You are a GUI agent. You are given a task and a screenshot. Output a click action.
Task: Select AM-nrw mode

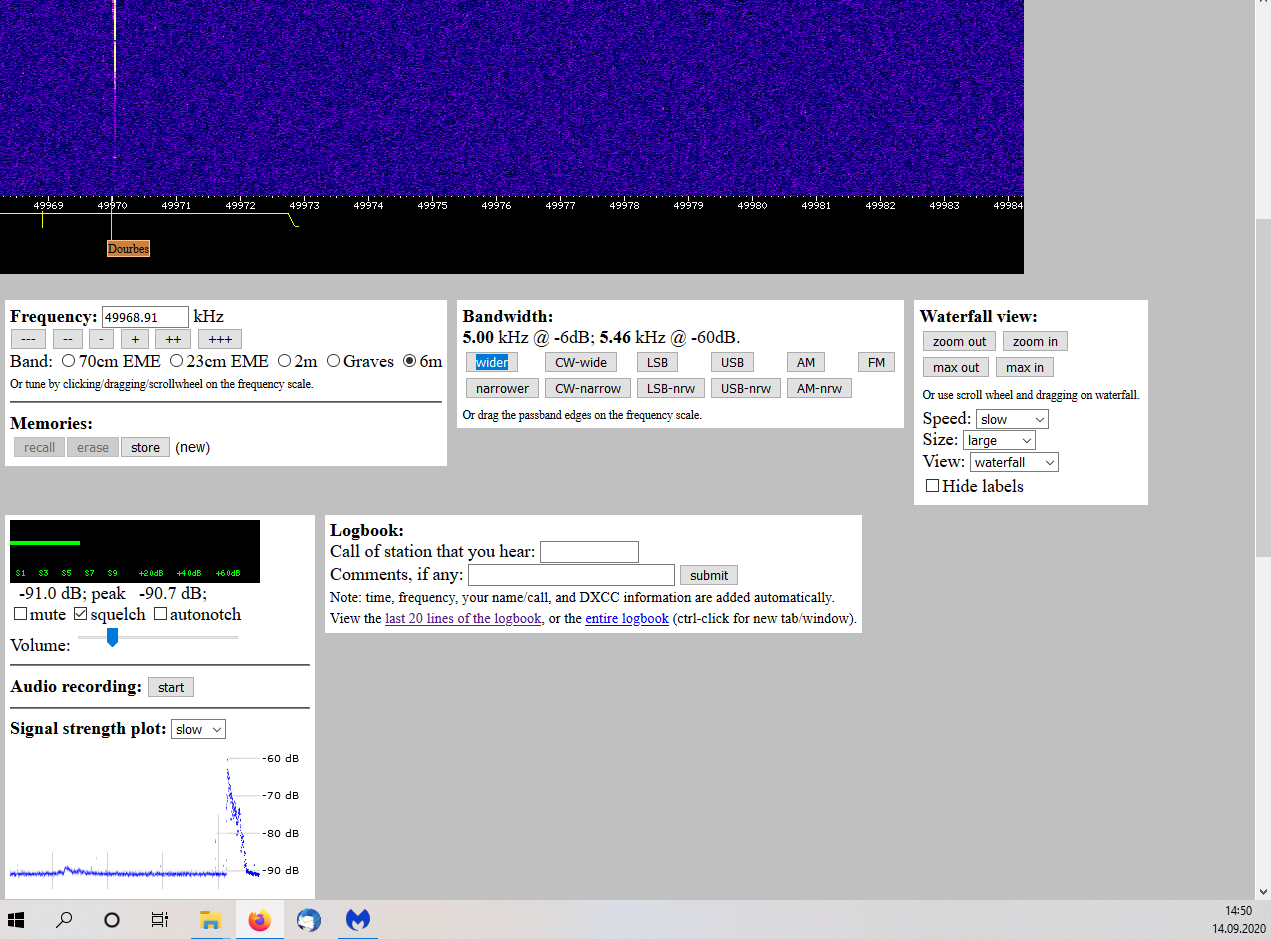(819, 388)
